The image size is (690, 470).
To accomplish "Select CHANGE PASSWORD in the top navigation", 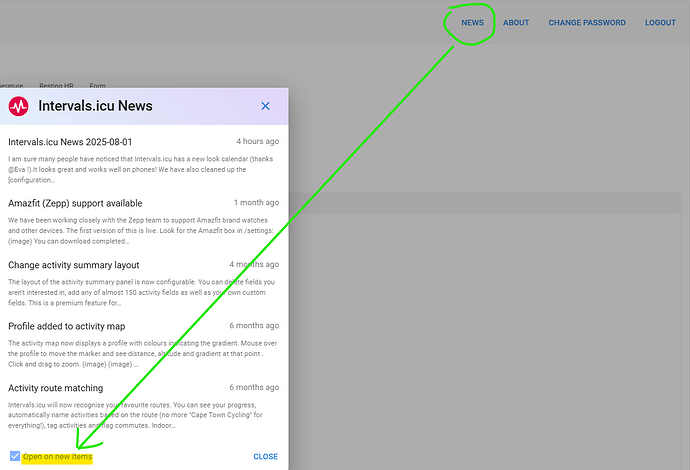I will pos(587,22).
